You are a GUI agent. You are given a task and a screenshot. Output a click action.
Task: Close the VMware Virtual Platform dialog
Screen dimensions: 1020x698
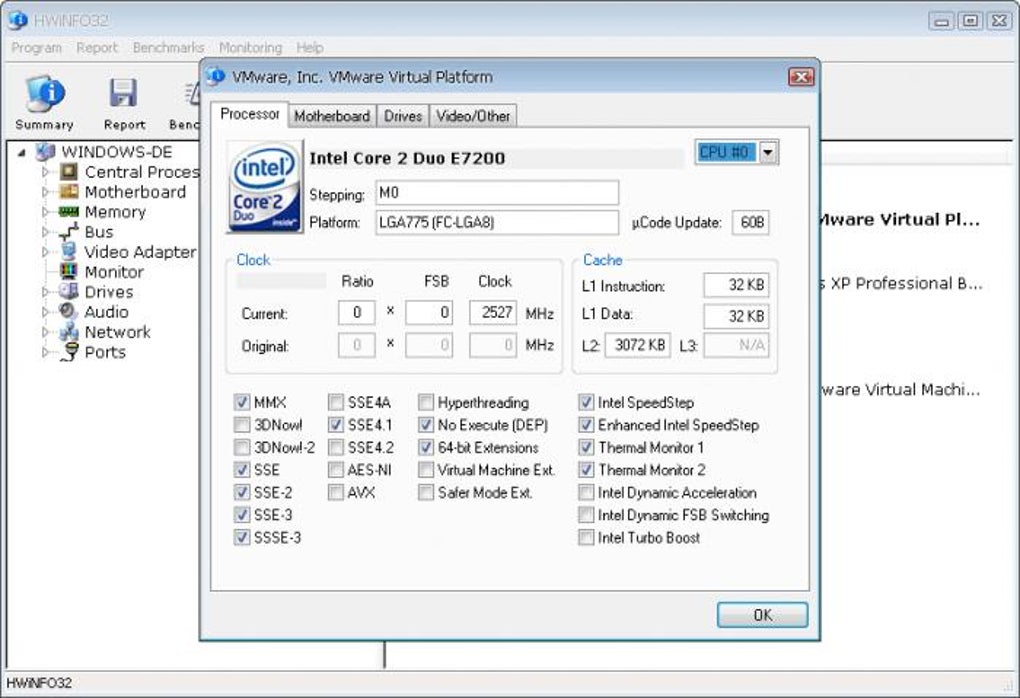(x=801, y=77)
